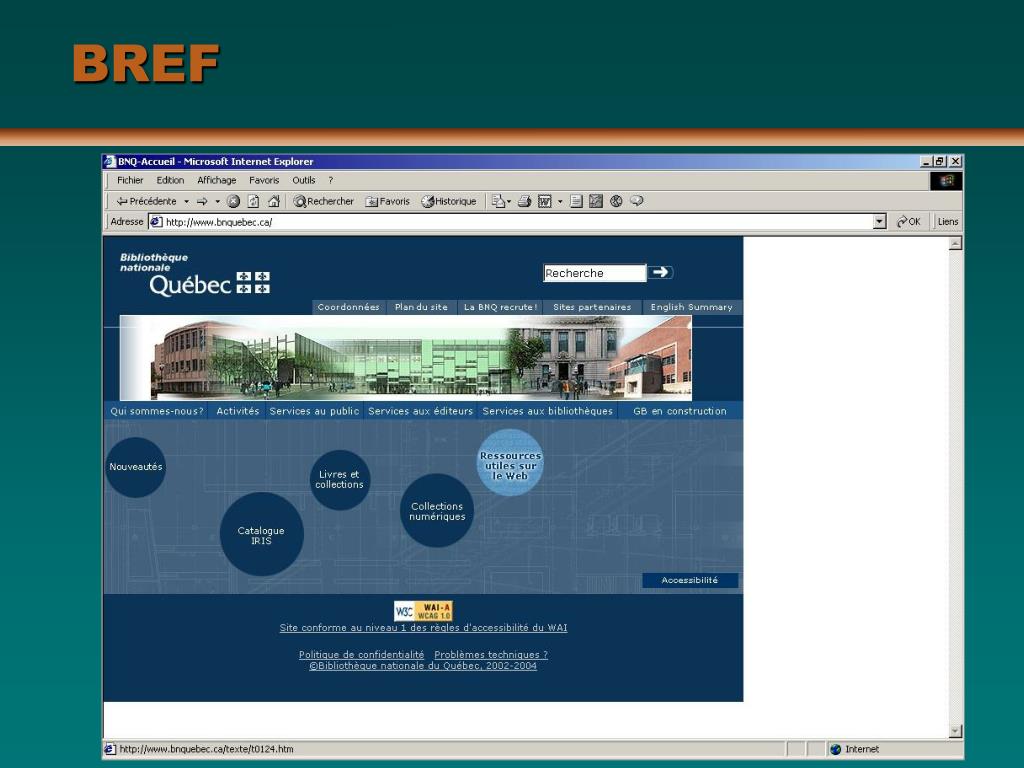Open La BNQ recrute! tab
Viewport: 1024px width, 768px height.
[500, 307]
